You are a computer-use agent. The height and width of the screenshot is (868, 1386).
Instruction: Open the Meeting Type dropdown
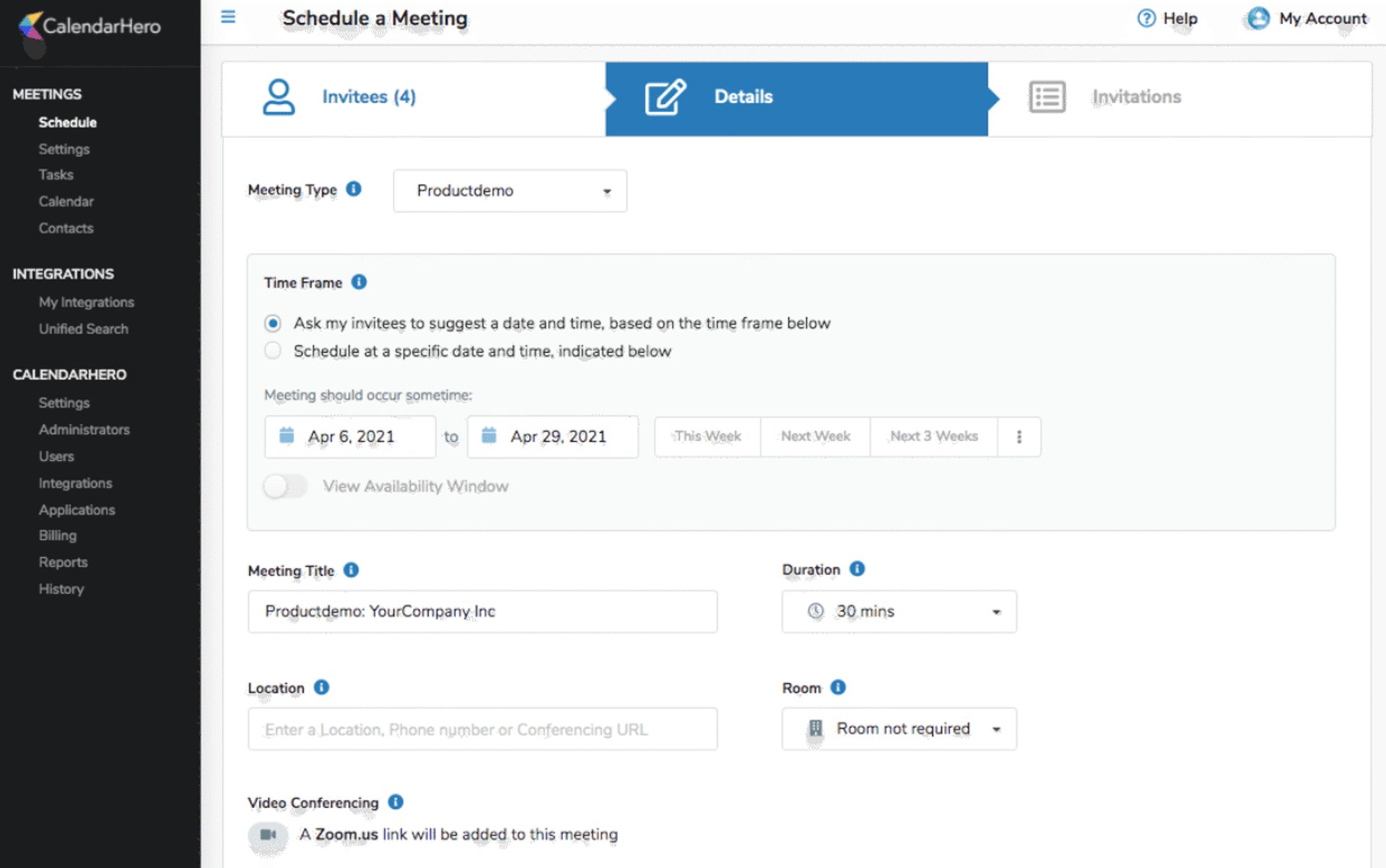(510, 190)
